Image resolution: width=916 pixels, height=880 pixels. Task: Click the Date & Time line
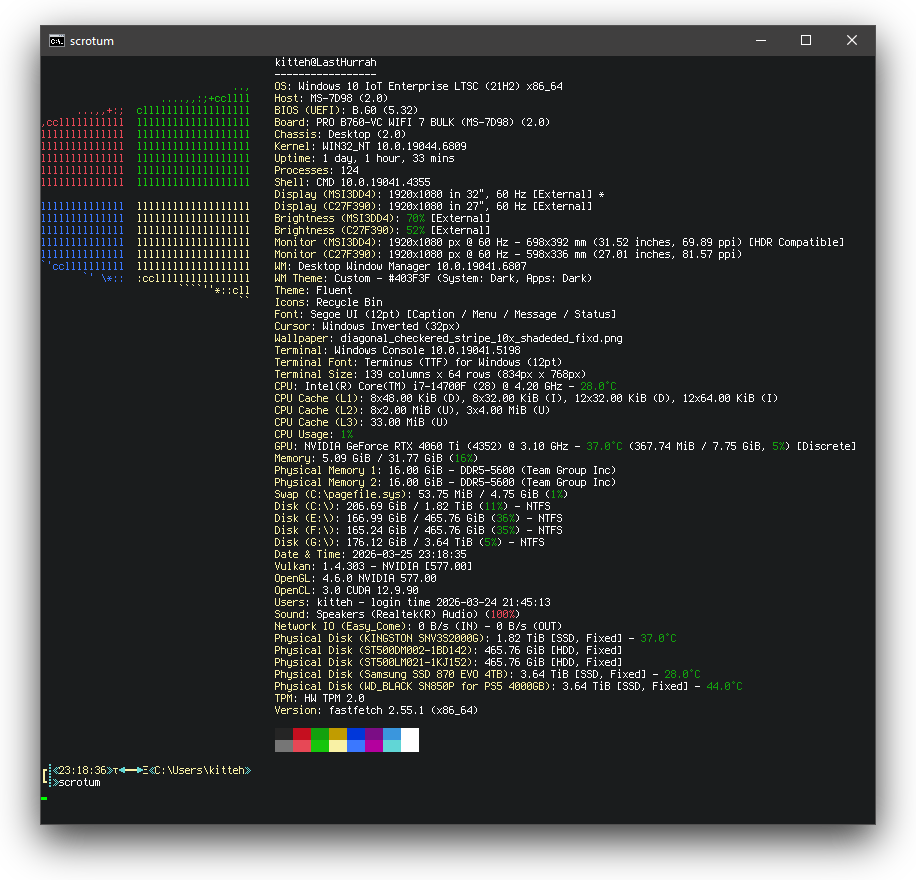[x=370, y=553]
